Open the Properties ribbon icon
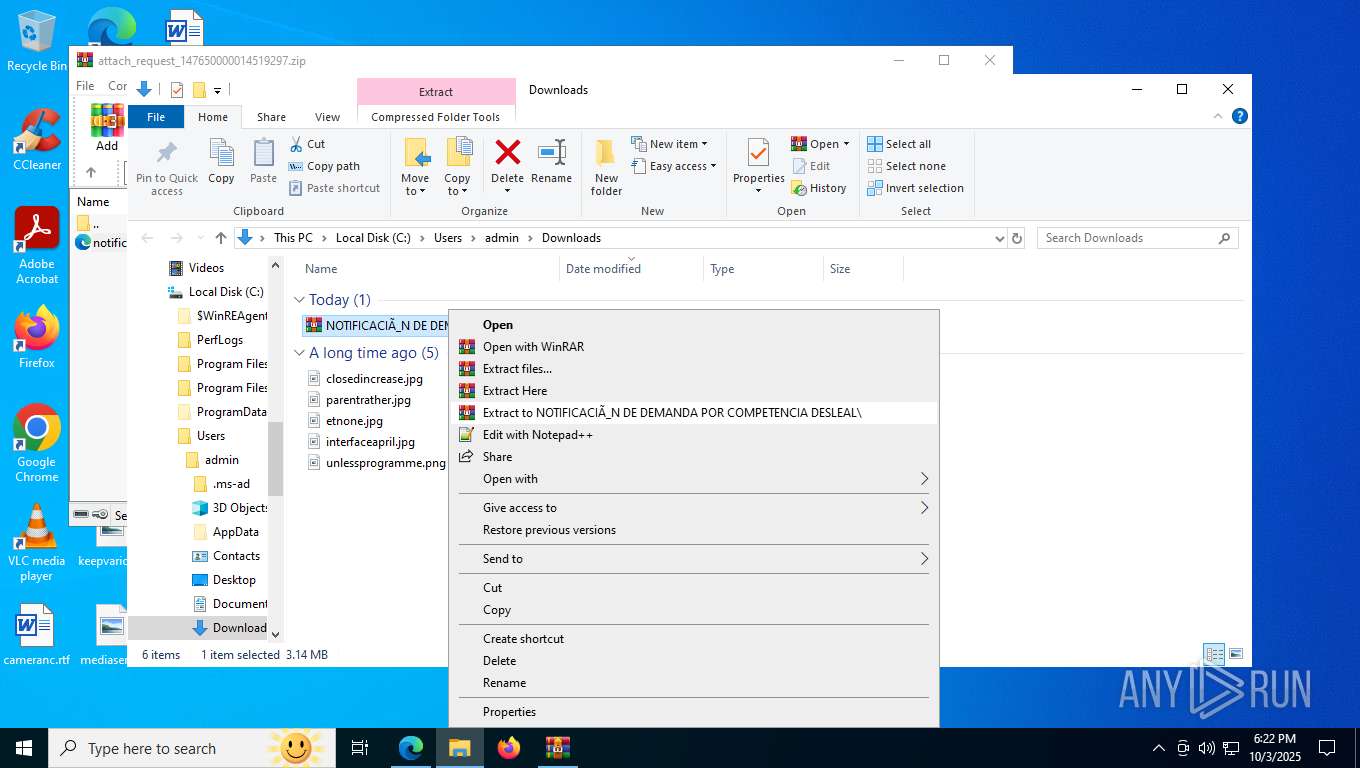Viewport: 1360px width, 768px height. (758, 167)
